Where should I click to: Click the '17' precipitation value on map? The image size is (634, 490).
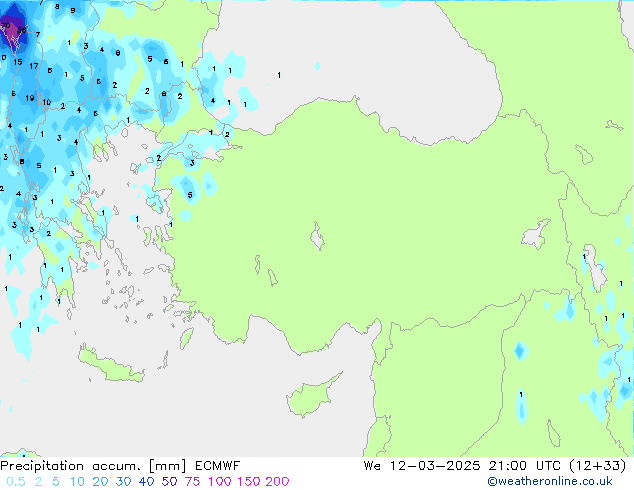34,65
